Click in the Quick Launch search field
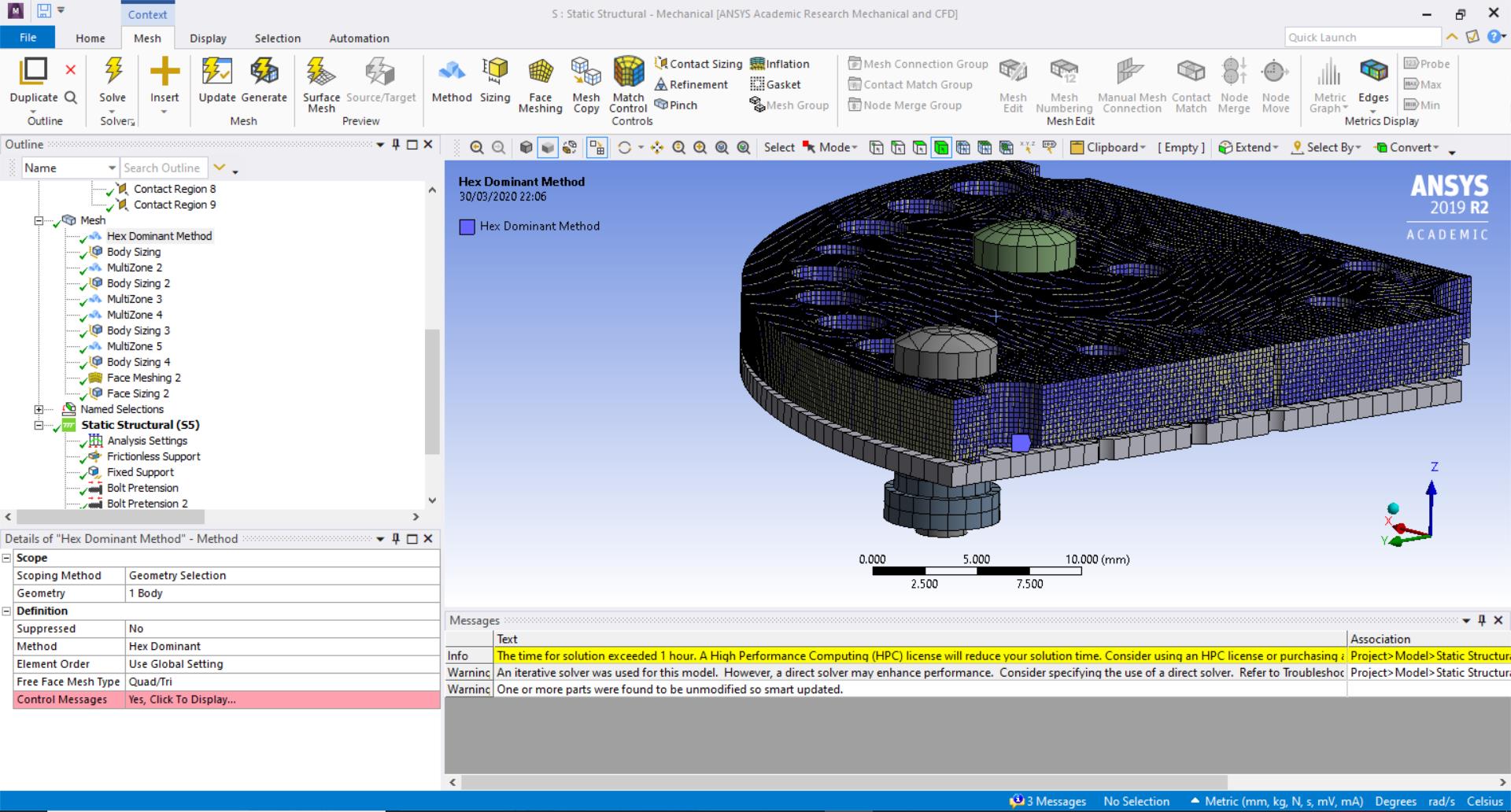This screenshot has height=812, width=1511. point(1362,37)
